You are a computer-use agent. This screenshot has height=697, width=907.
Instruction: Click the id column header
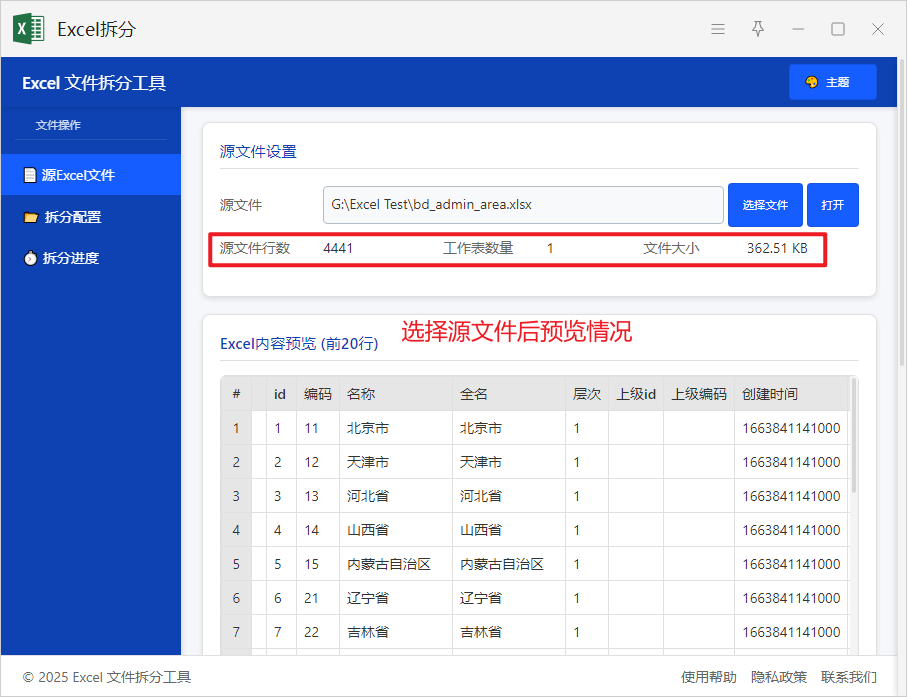[281, 394]
